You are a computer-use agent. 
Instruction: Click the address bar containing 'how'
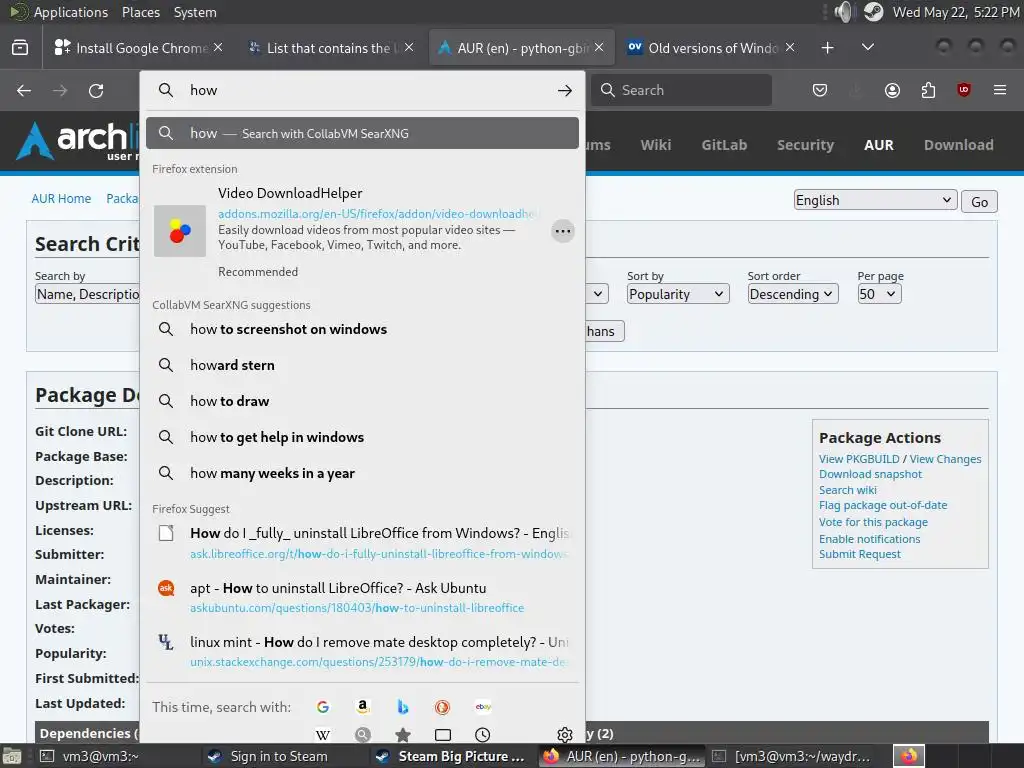coord(362,91)
